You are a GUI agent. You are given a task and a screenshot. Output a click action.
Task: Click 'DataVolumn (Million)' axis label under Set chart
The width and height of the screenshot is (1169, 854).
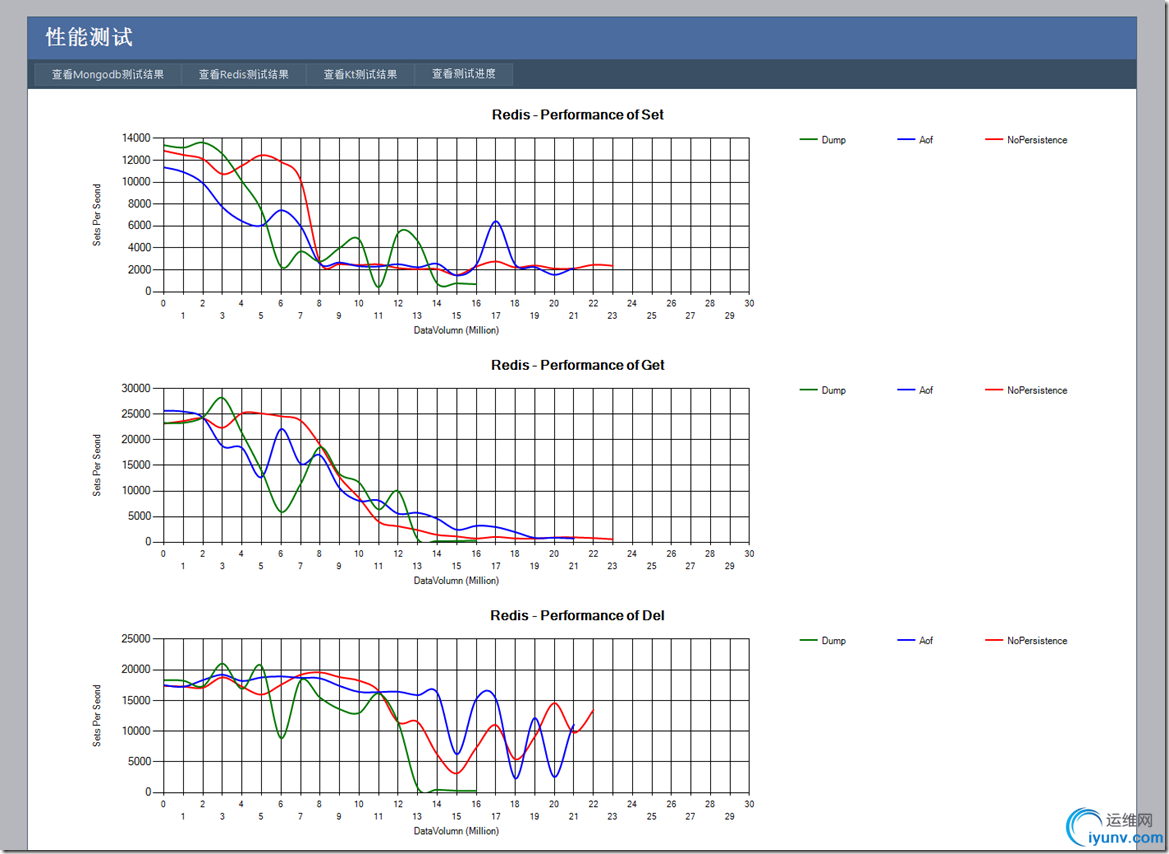456,330
